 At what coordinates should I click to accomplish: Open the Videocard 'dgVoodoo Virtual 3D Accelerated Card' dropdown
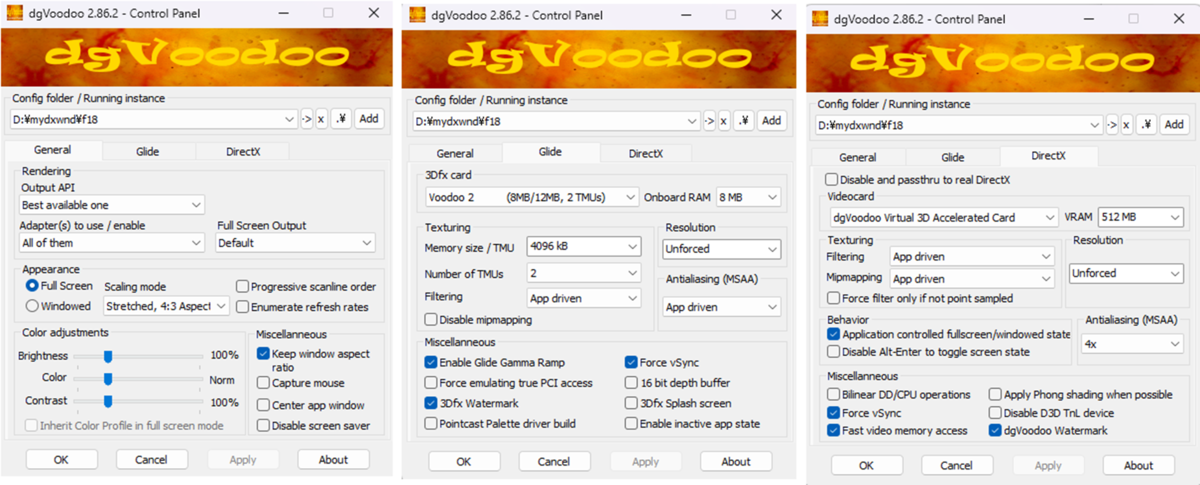pyautogui.click(x=942, y=217)
